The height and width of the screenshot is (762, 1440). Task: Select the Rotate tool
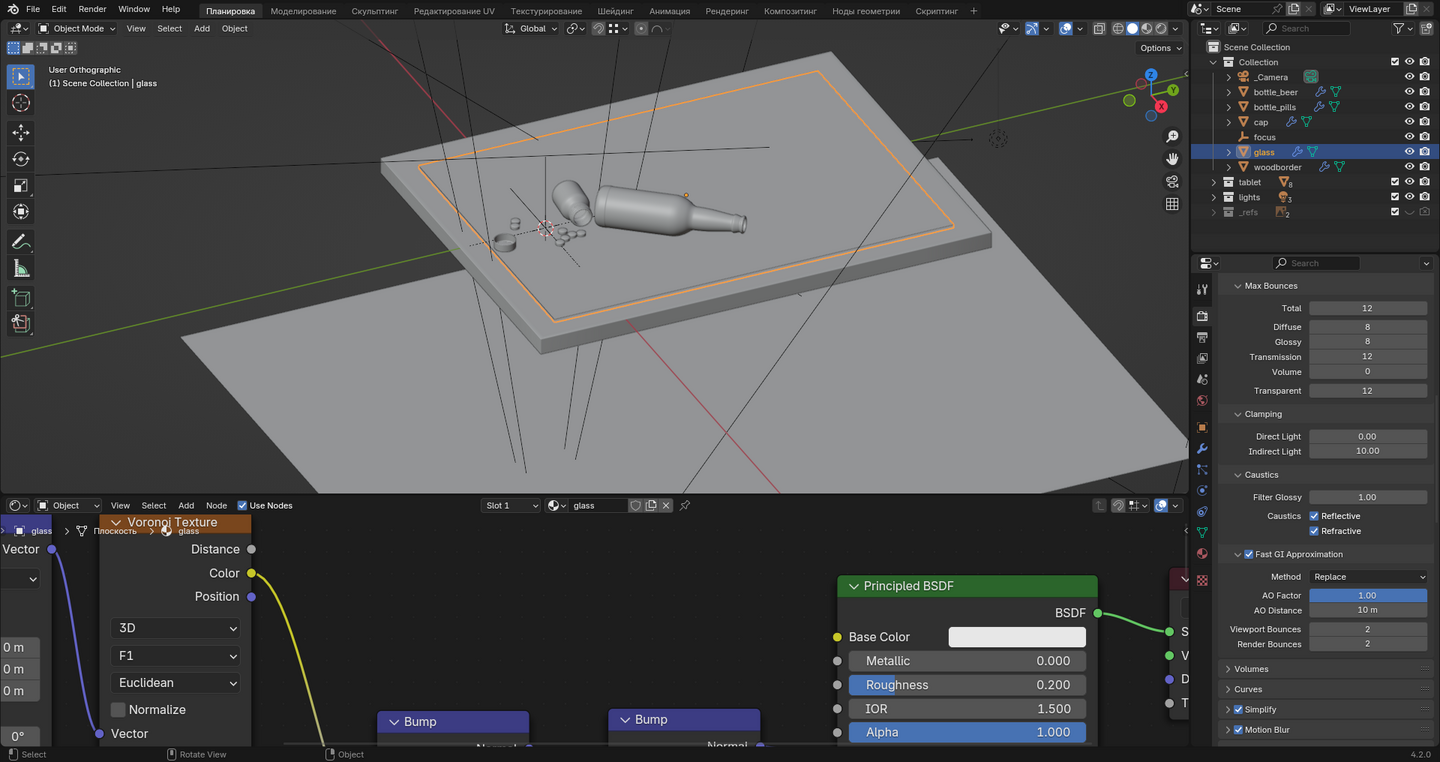pos(20,159)
